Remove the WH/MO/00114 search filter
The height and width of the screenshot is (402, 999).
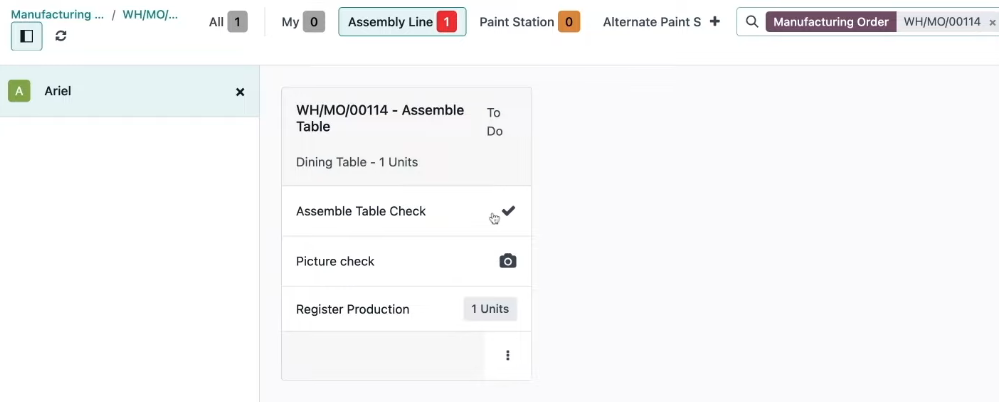coord(992,22)
